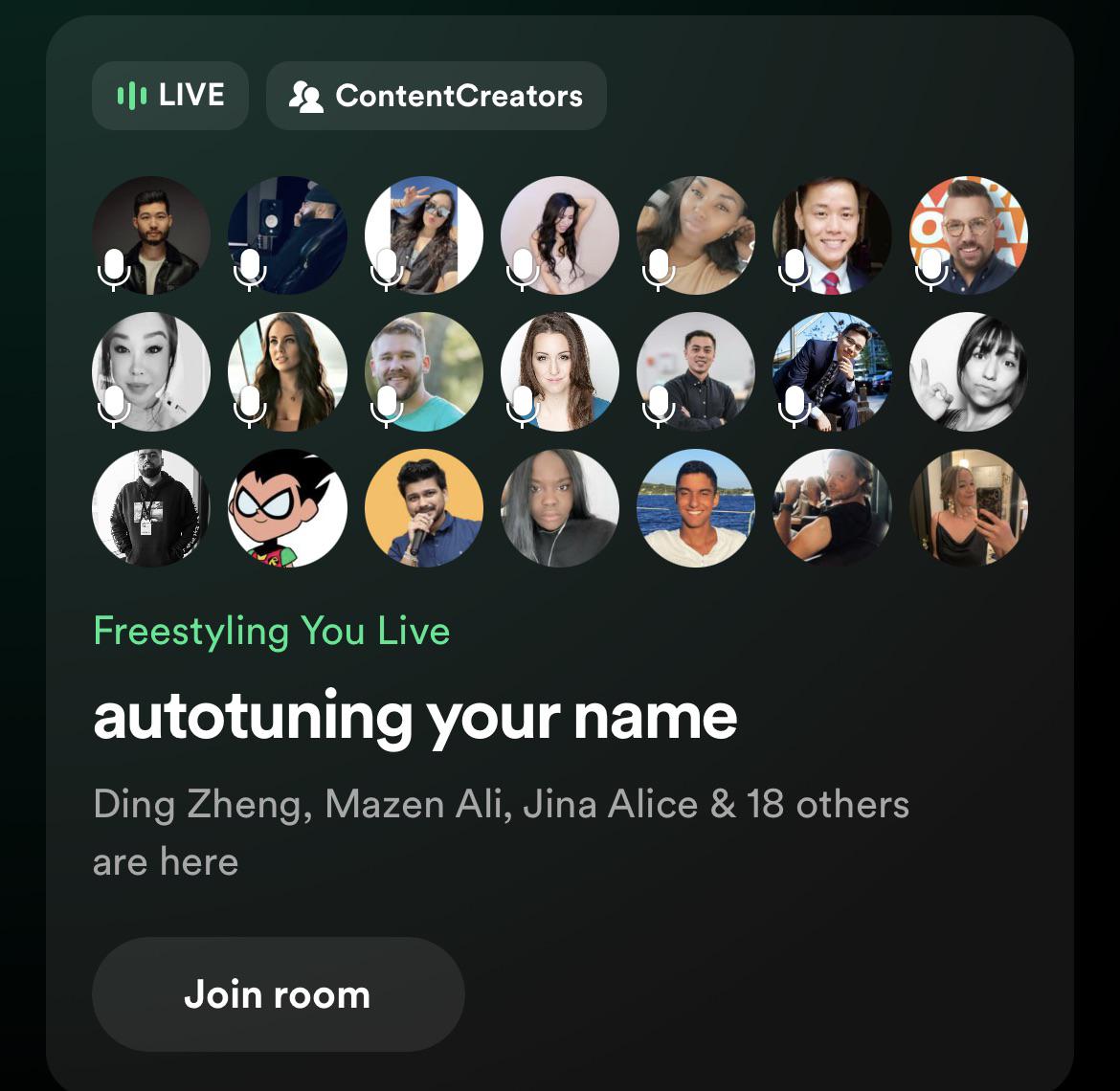Click microphone icon on recording studio avatar
The image size is (1120, 1091).
tap(250, 269)
